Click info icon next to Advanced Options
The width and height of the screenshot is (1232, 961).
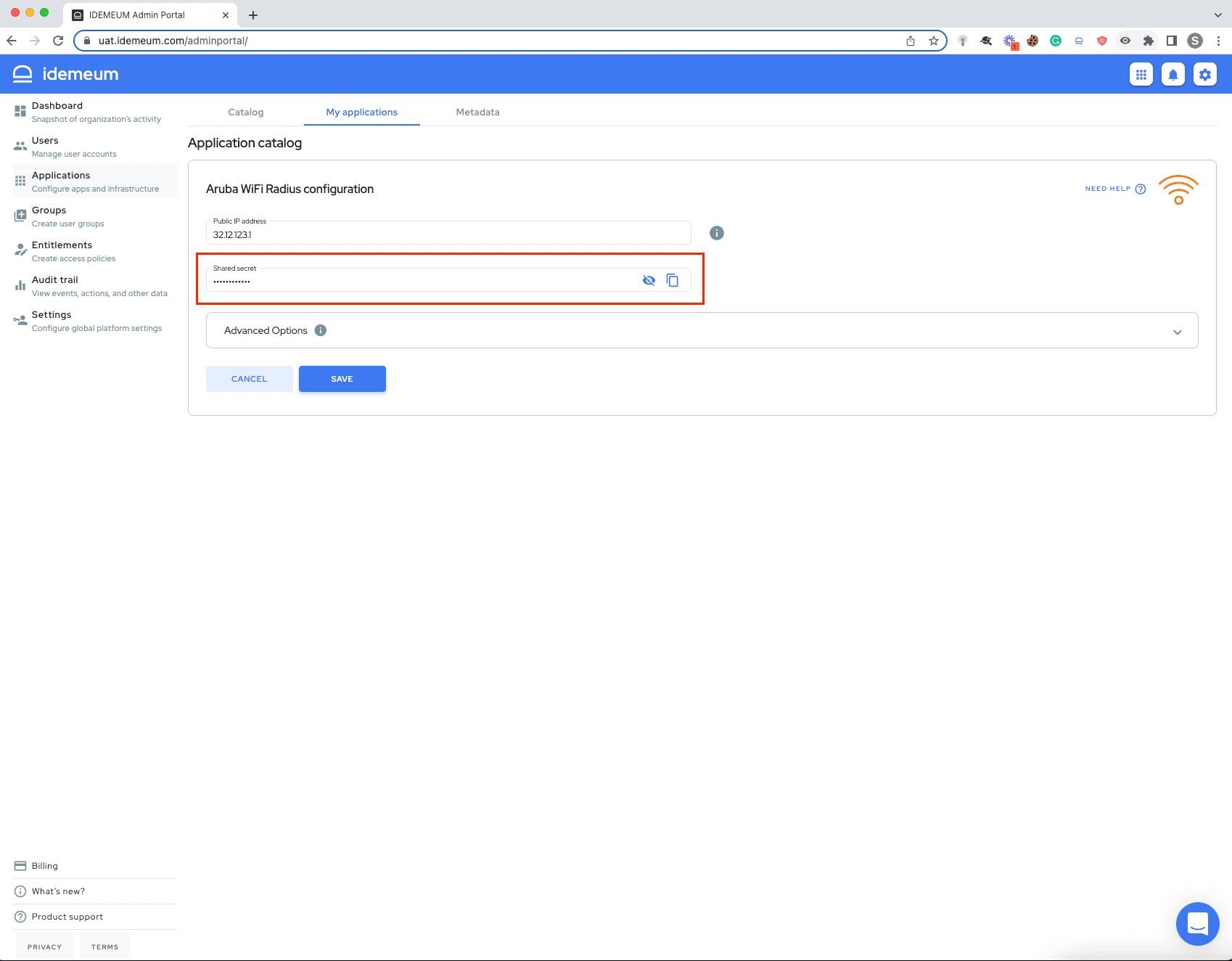click(x=321, y=330)
